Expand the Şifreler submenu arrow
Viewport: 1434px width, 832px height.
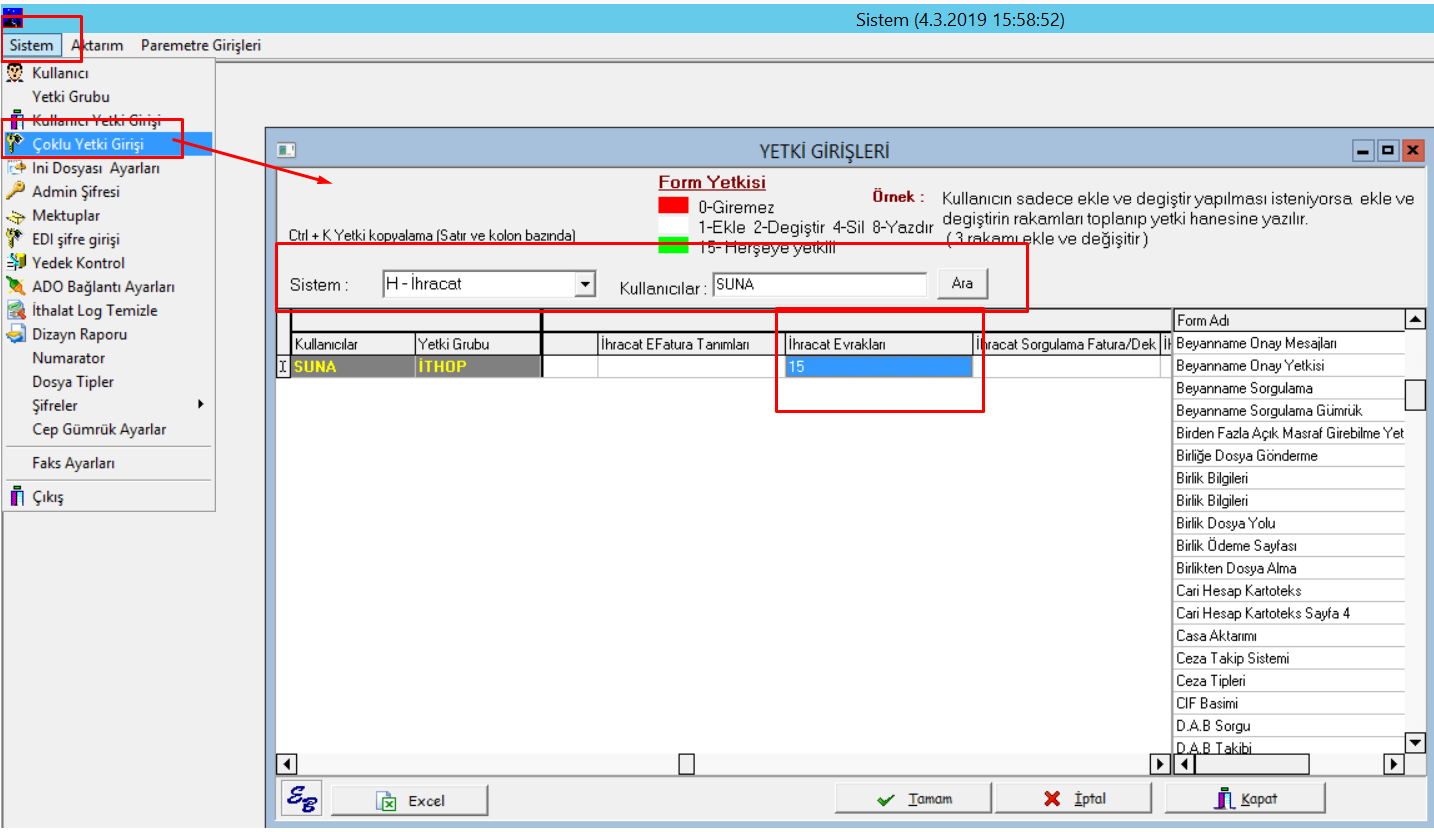click(200, 405)
